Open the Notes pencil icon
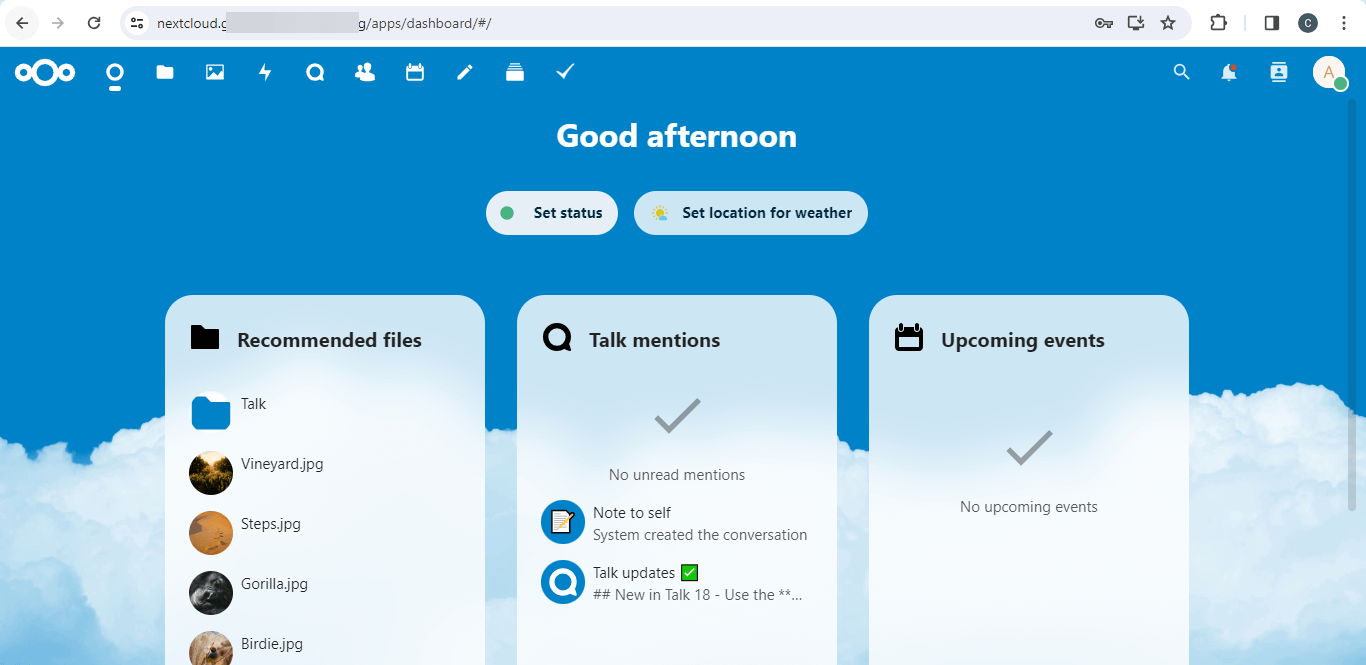 coord(465,72)
